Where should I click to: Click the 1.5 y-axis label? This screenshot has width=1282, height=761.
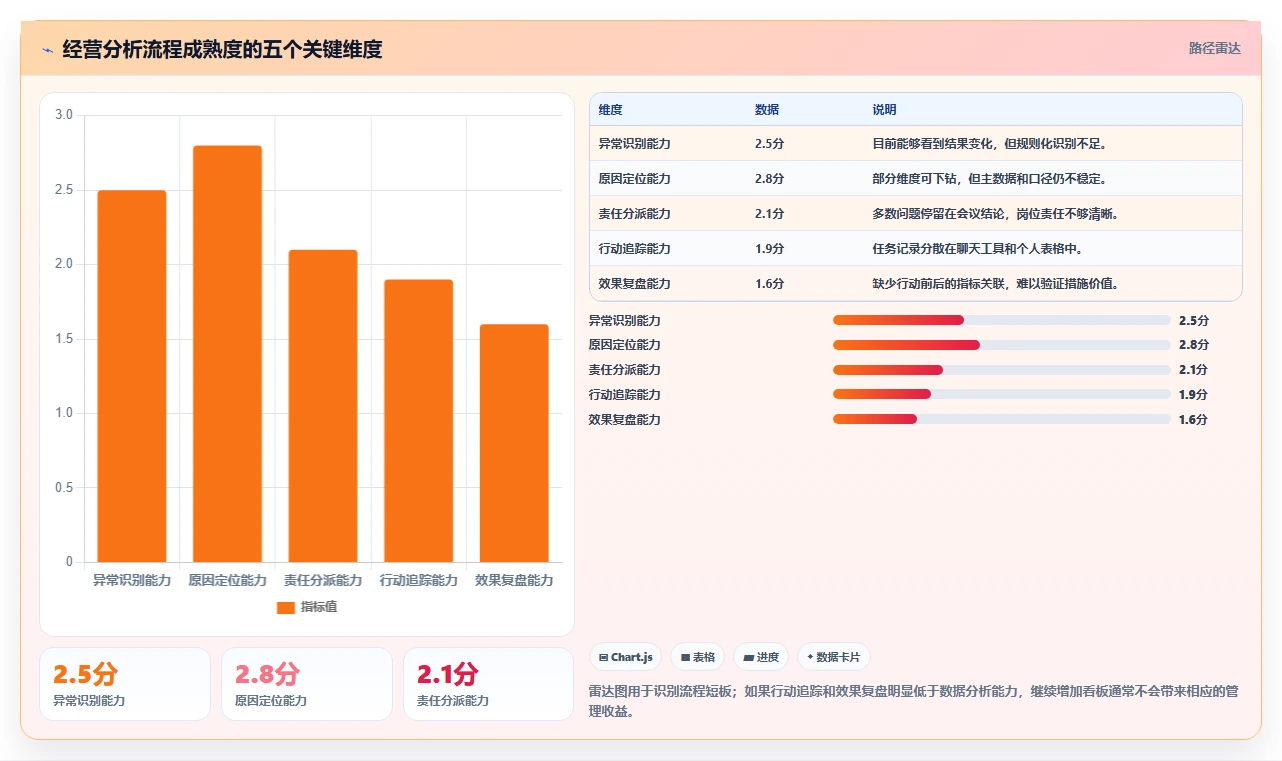click(x=64, y=339)
